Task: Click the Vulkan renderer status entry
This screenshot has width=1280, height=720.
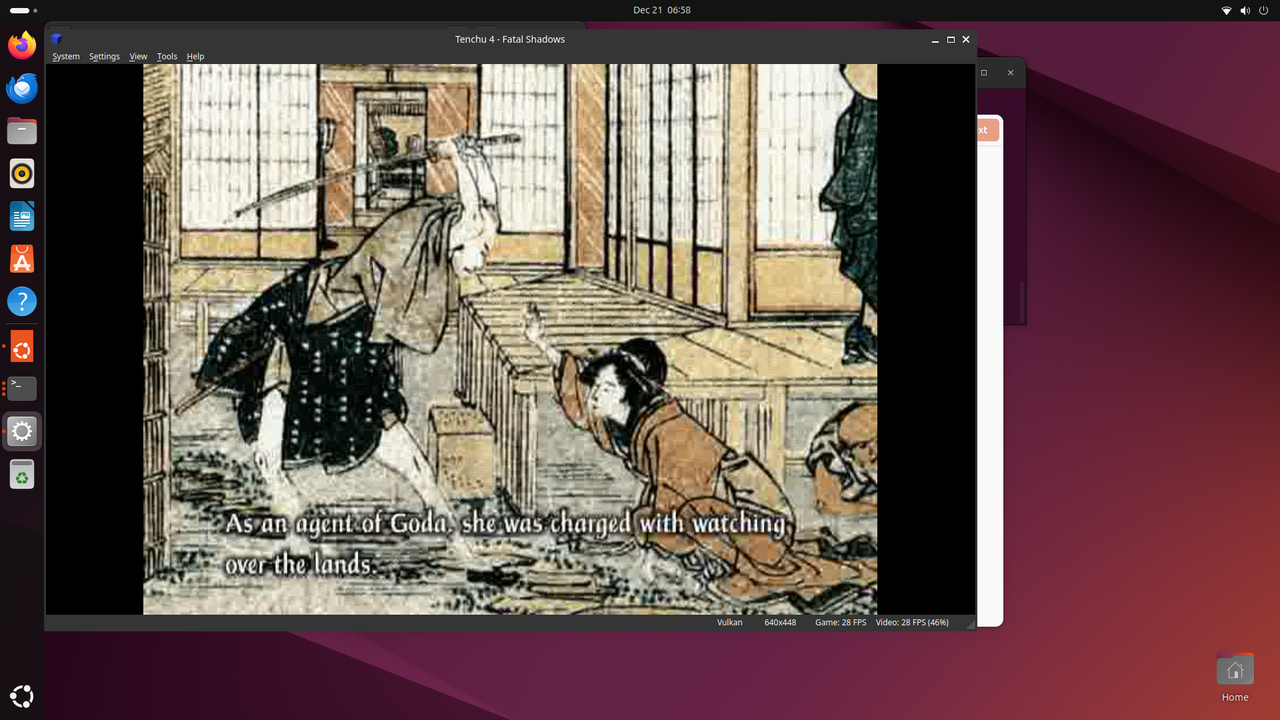Action: click(x=730, y=622)
